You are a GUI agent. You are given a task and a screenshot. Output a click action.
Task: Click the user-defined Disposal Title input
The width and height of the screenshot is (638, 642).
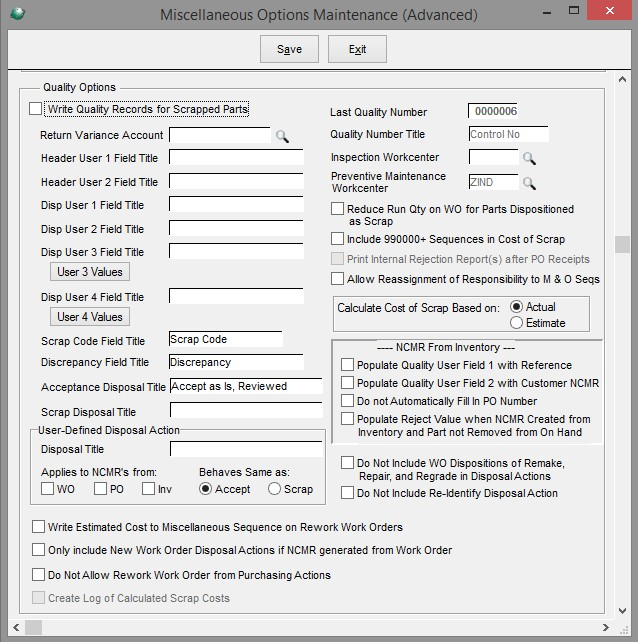(x=246, y=449)
